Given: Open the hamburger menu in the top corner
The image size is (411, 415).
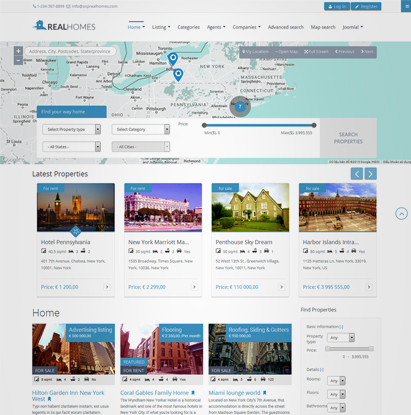Looking at the screenshot, I should [x=406, y=6].
